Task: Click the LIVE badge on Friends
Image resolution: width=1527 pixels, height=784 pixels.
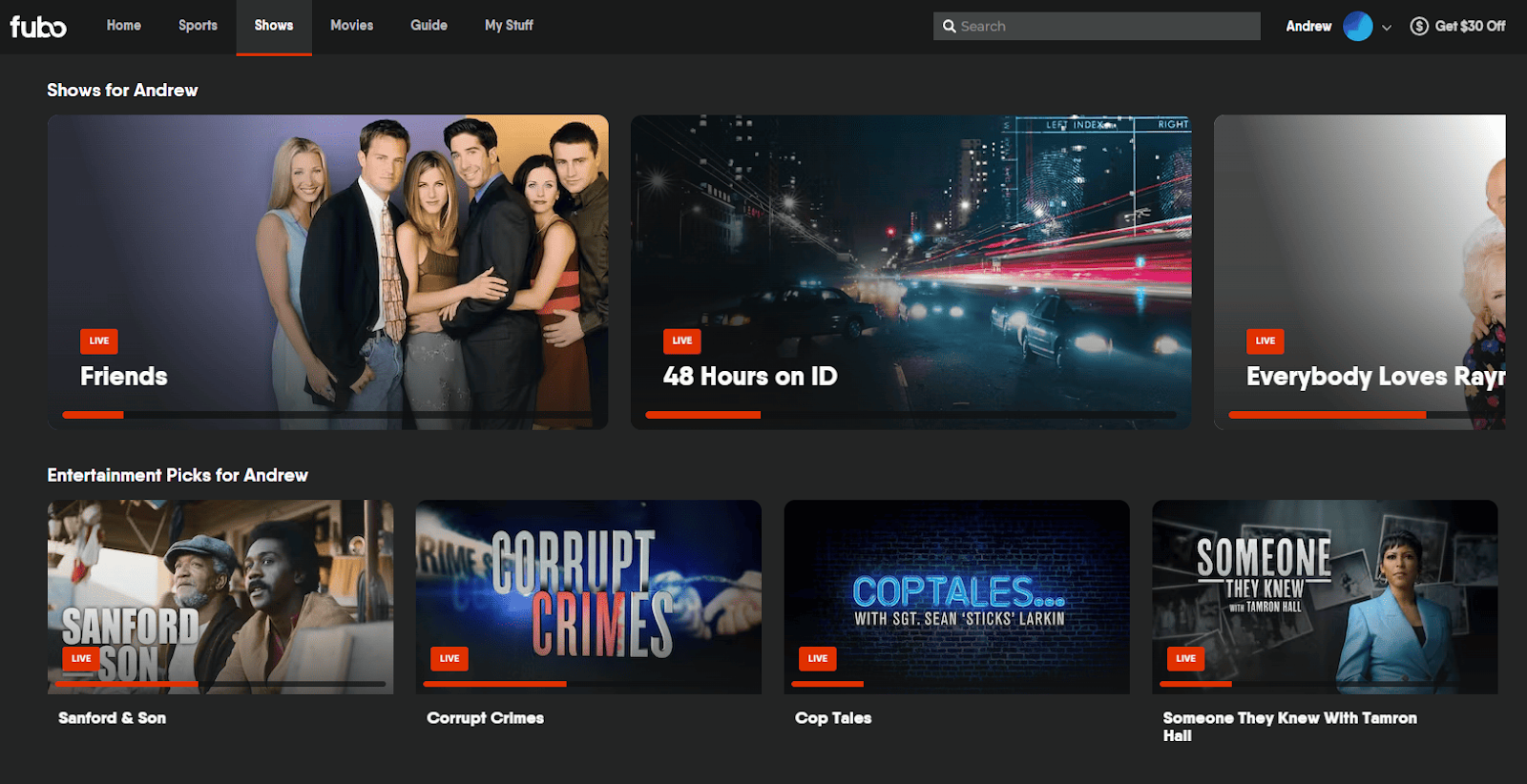Action: click(99, 340)
